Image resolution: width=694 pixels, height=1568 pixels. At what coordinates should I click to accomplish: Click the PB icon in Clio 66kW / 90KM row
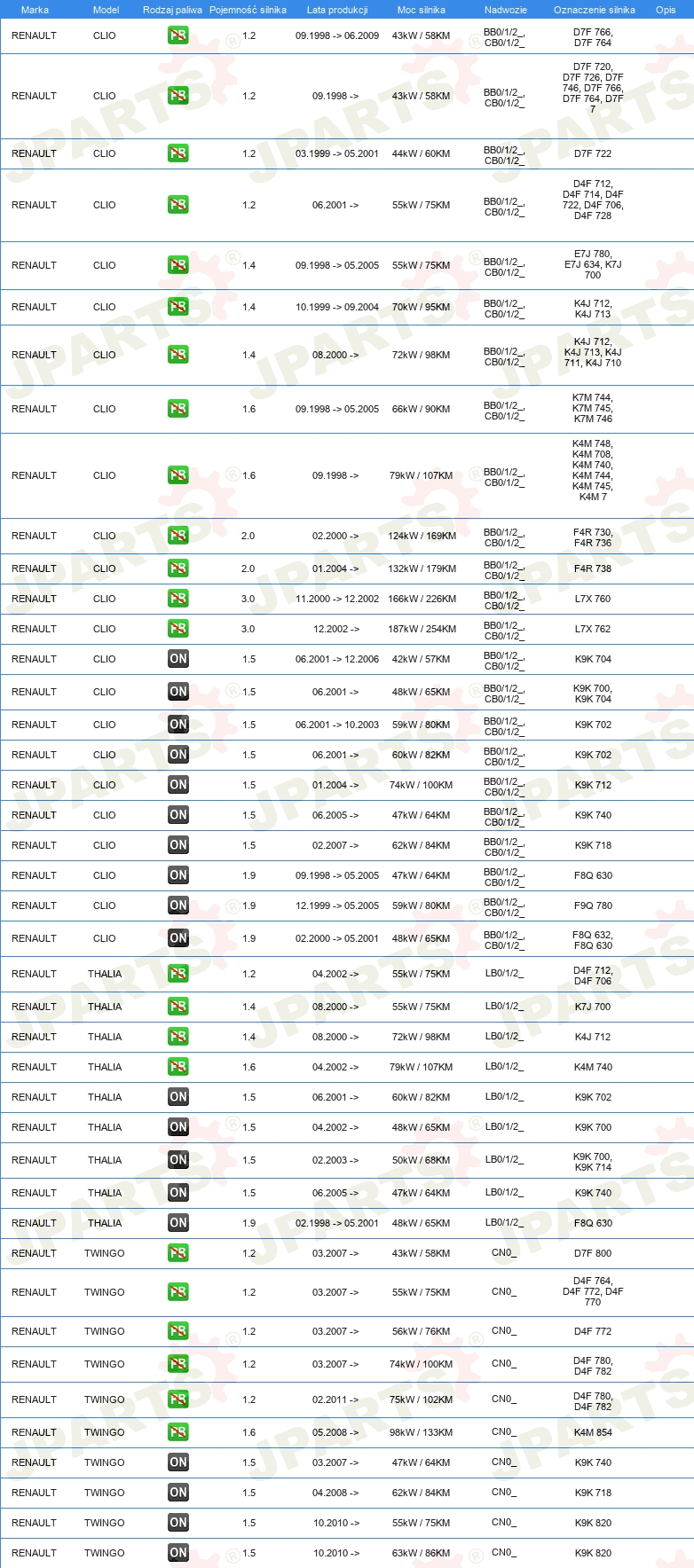tap(178, 409)
